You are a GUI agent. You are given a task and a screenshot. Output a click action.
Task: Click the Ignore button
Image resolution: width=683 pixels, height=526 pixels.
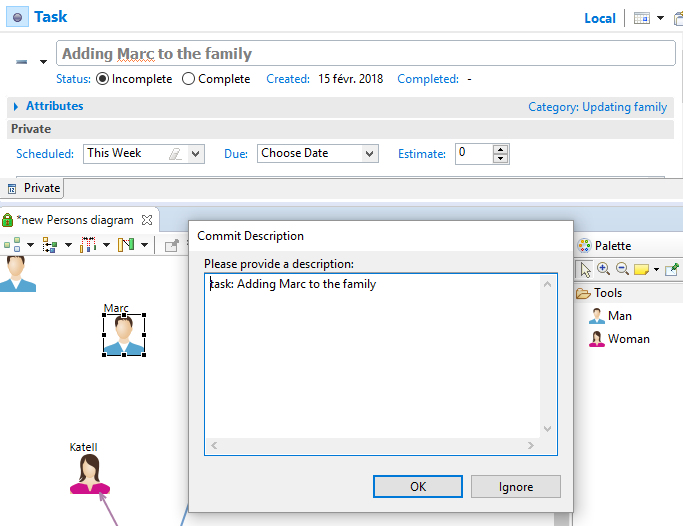click(516, 487)
